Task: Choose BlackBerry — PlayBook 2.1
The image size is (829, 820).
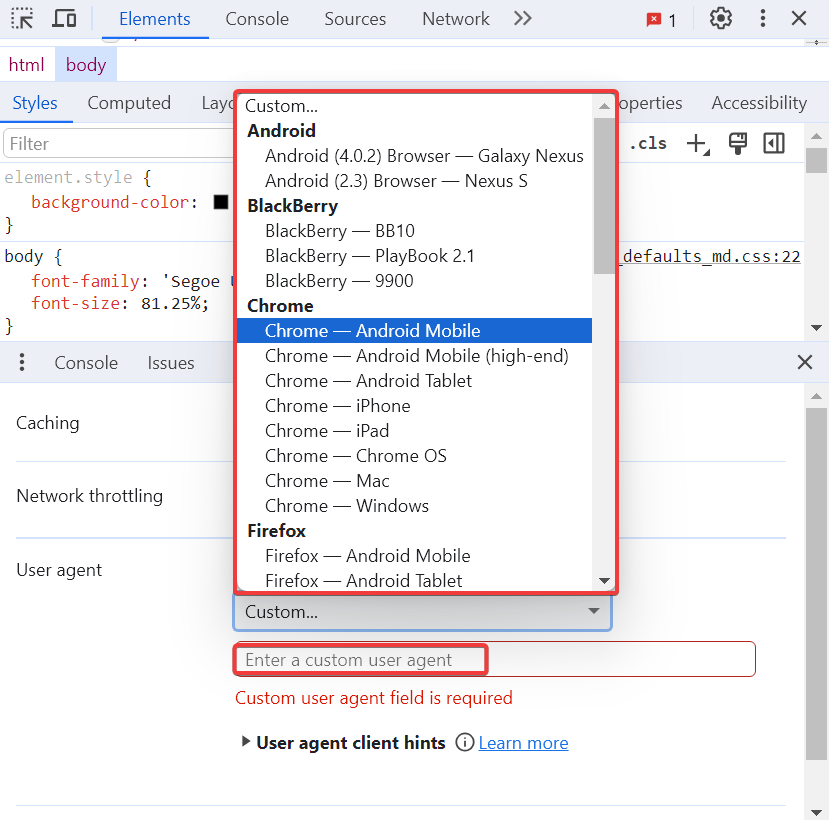Action: pos(414,256)
